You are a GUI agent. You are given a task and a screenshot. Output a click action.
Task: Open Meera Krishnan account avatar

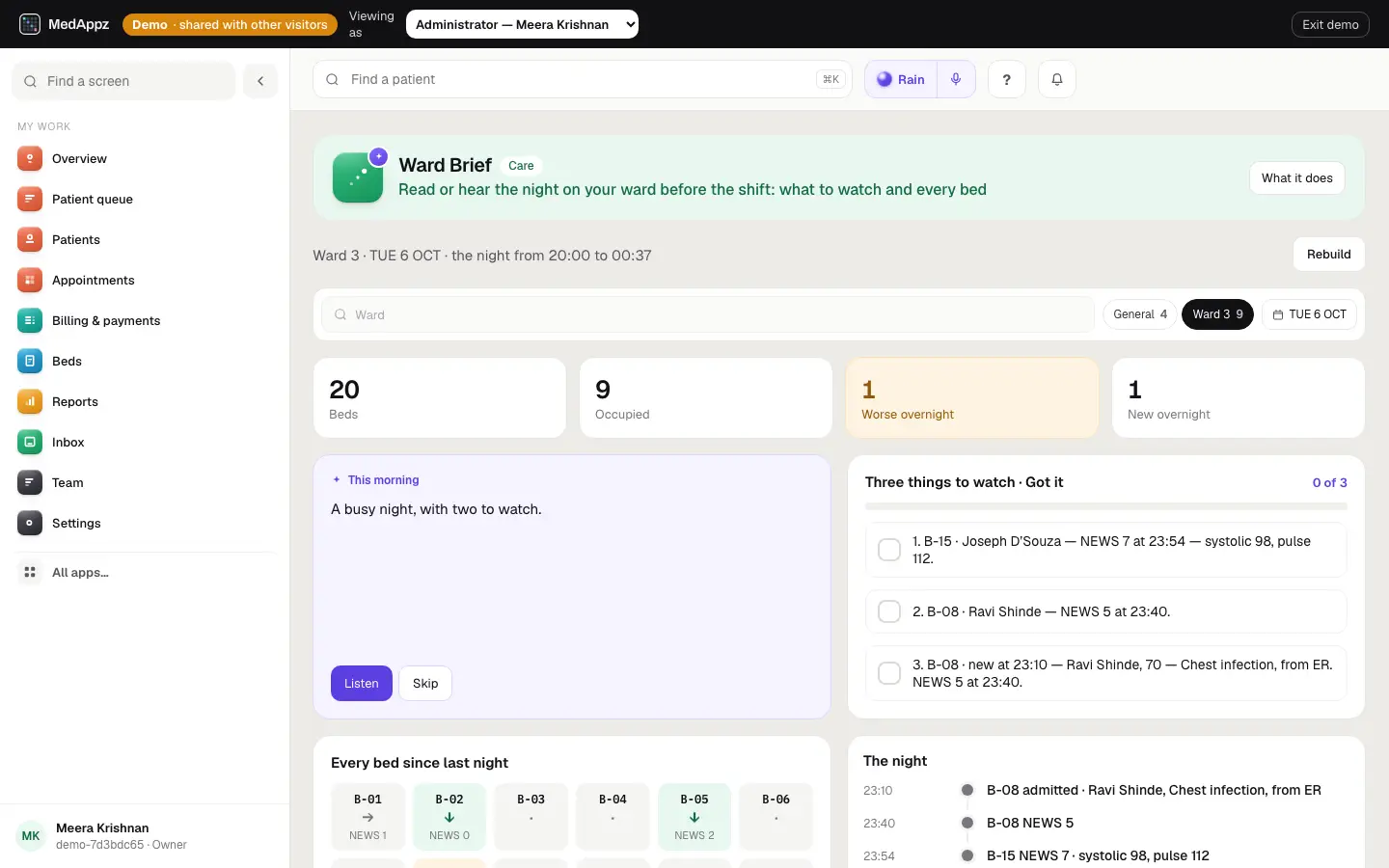point(31,836)
